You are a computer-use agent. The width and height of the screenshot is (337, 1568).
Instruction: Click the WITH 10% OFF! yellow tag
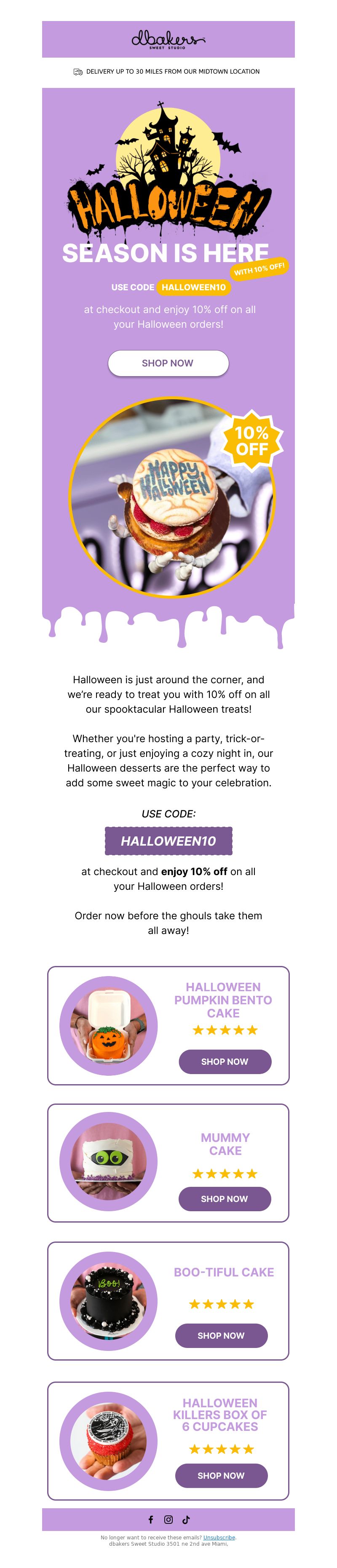pos(259,268)
